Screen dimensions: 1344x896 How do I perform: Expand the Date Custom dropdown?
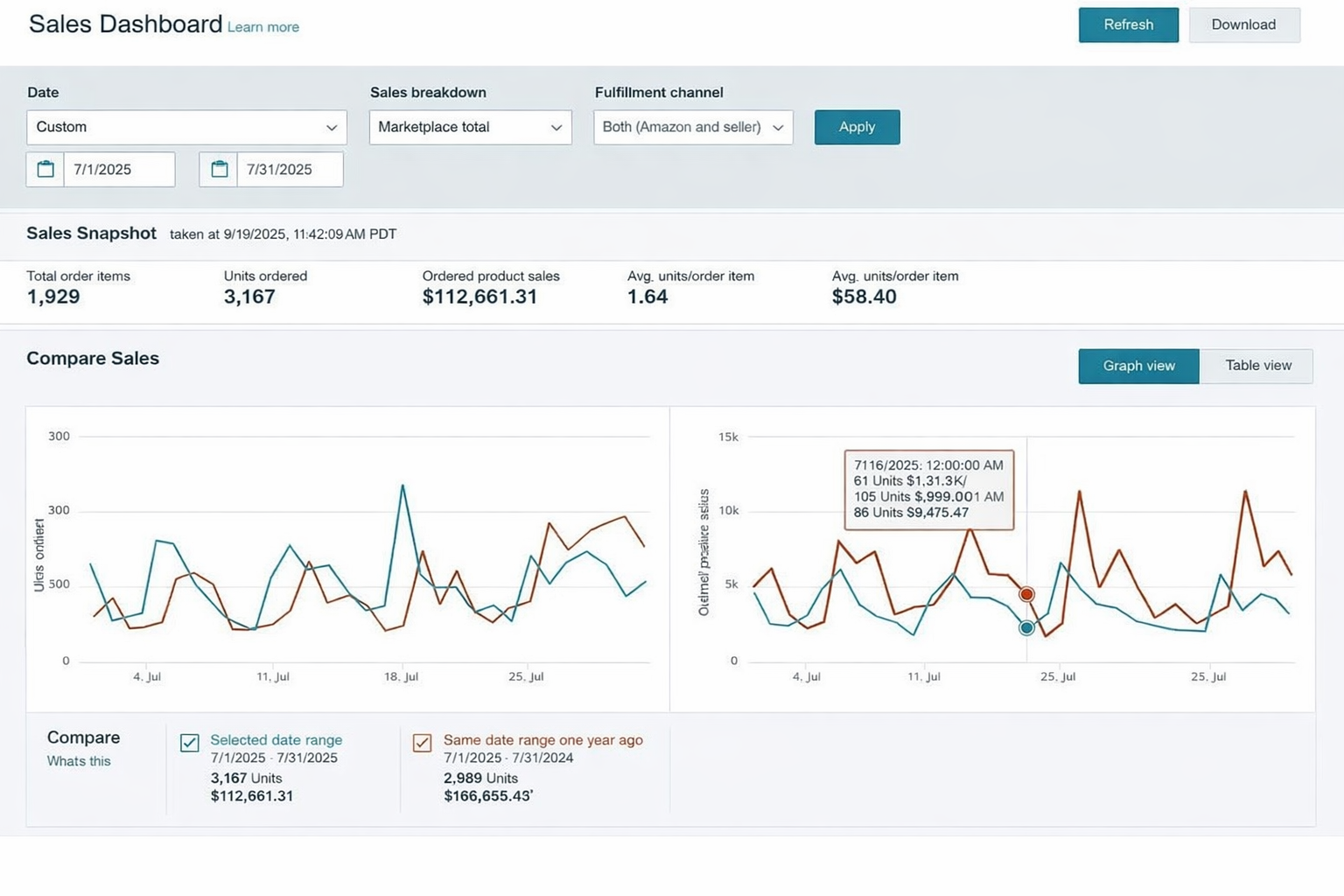coord(186,128)
